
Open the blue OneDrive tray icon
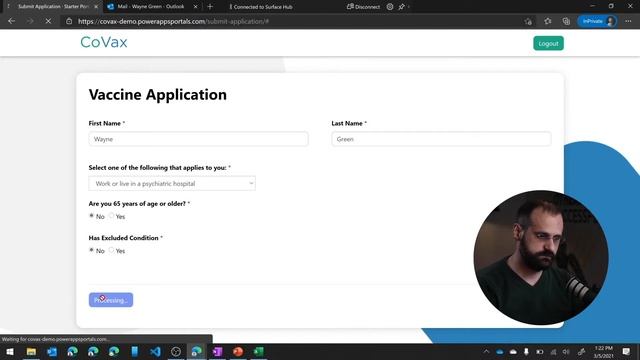[500, 351]
